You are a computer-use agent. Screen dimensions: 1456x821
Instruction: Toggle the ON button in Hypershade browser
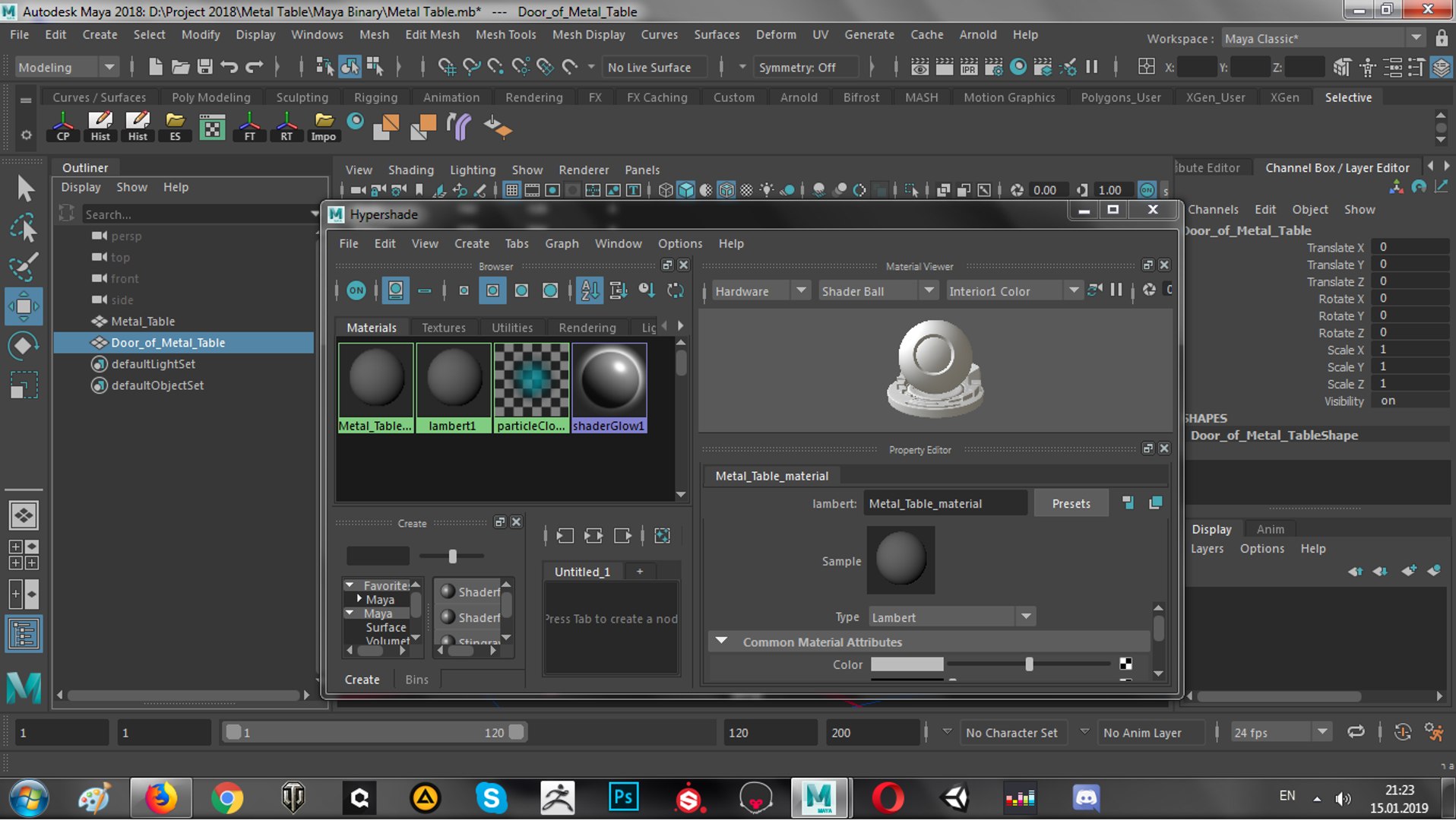[x=356, y=290]
